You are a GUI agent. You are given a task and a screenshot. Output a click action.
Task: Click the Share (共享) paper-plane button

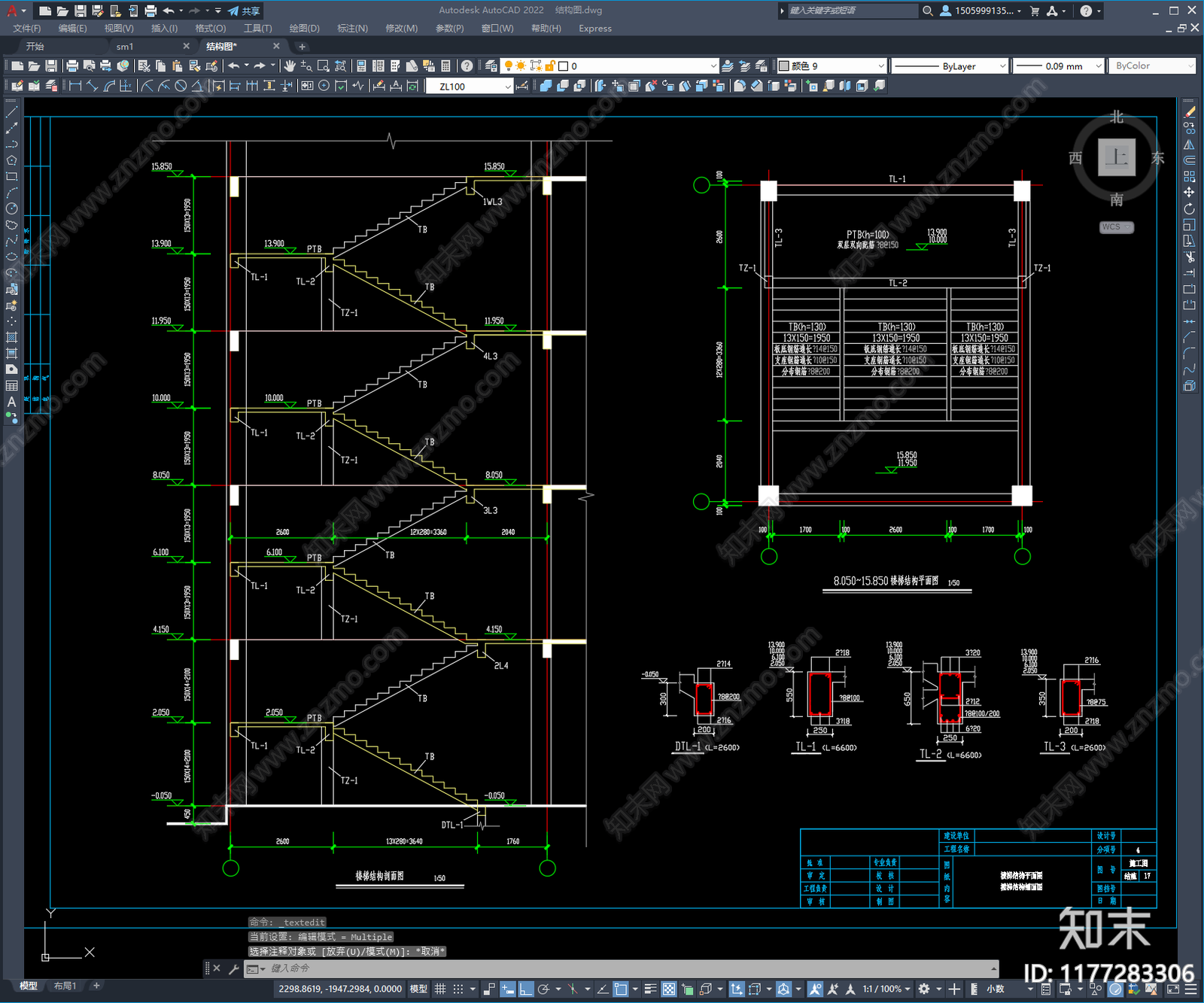245,11
